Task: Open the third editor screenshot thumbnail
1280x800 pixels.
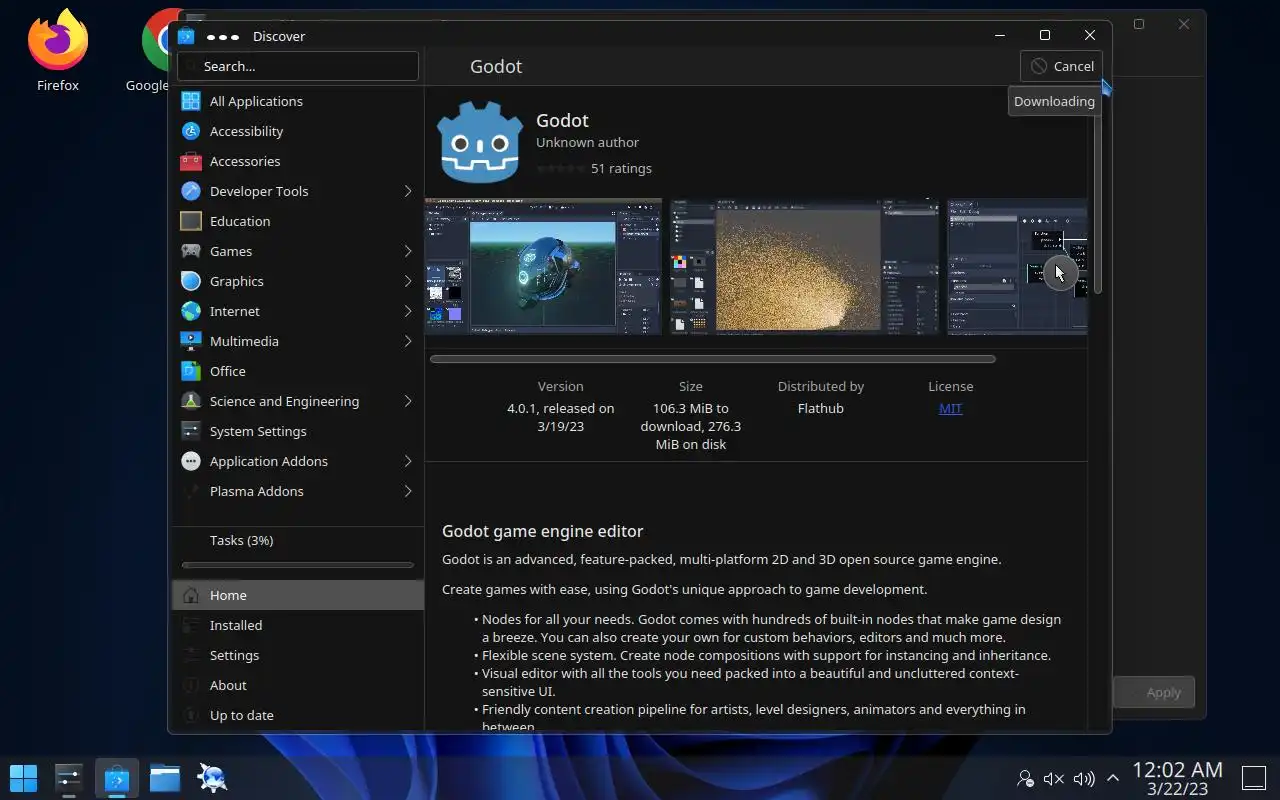Action: [x=1017, y=266]
